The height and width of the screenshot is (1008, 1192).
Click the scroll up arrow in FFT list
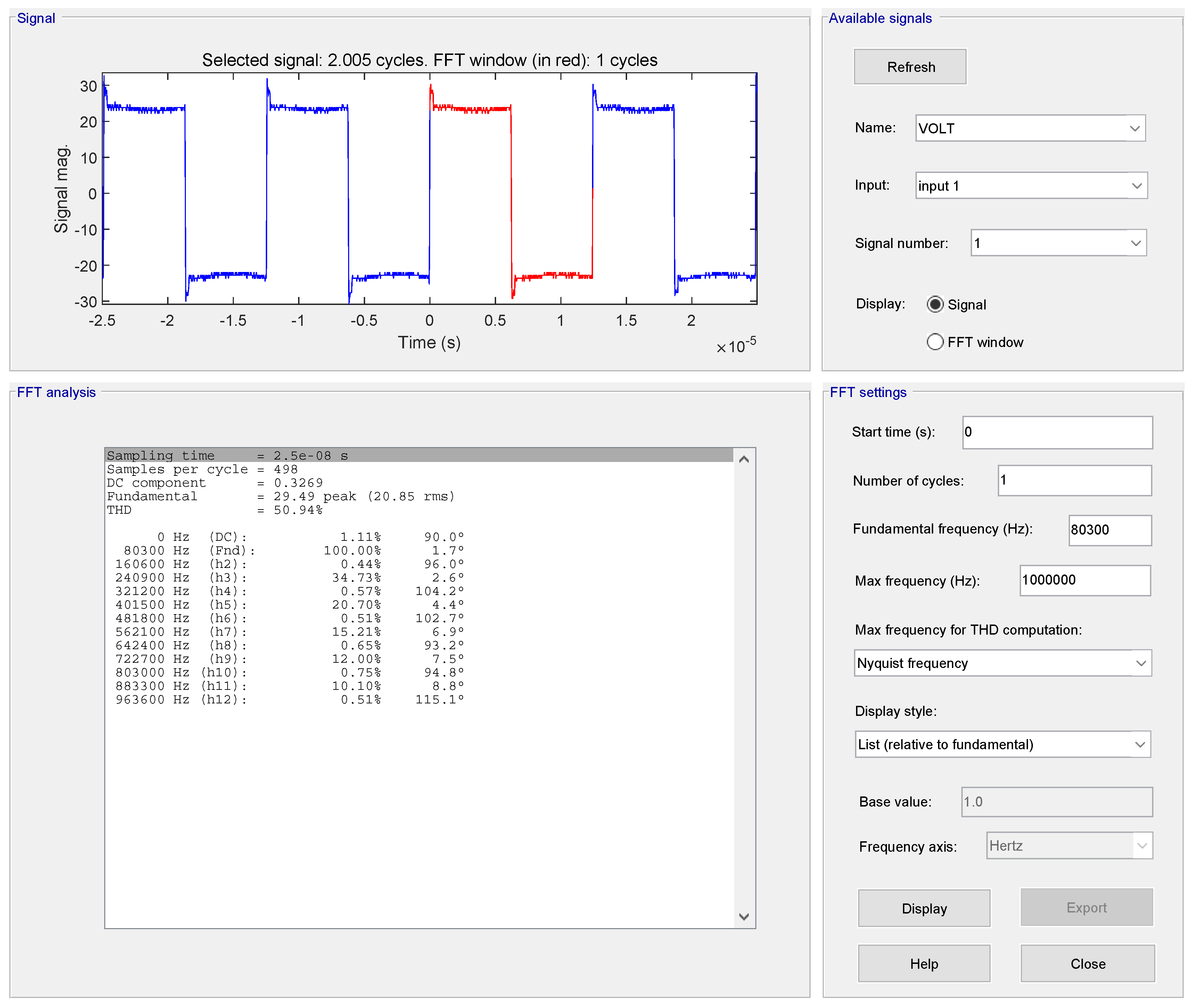point(743,459)
